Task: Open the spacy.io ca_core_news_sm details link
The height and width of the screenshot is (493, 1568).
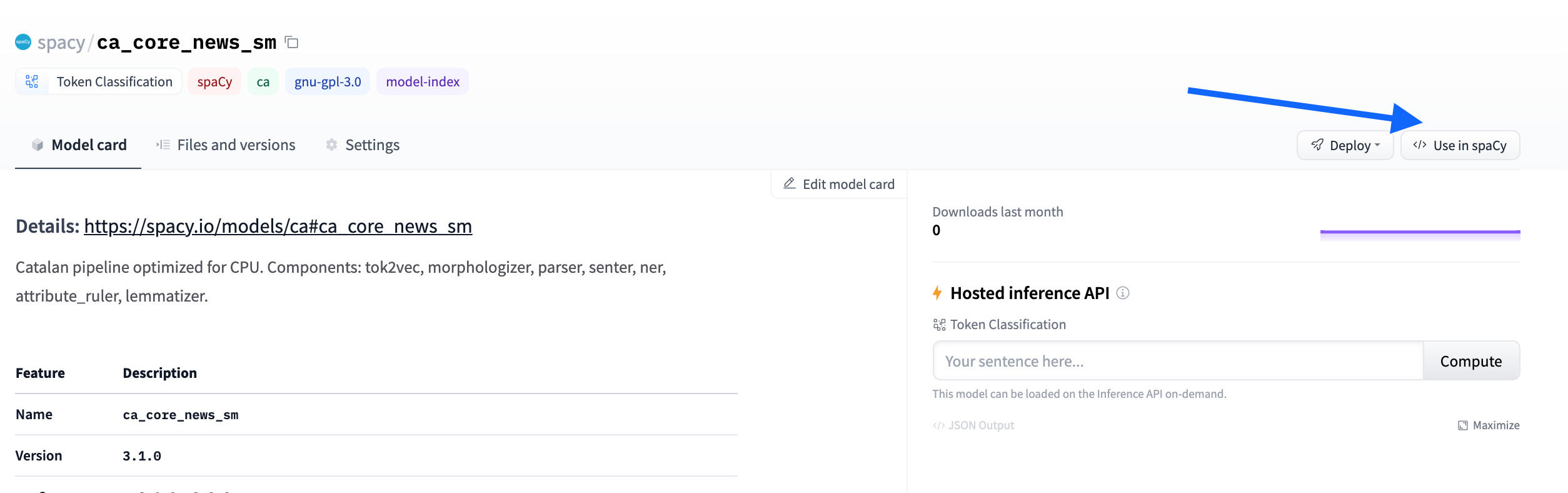Action: (278, 226)
